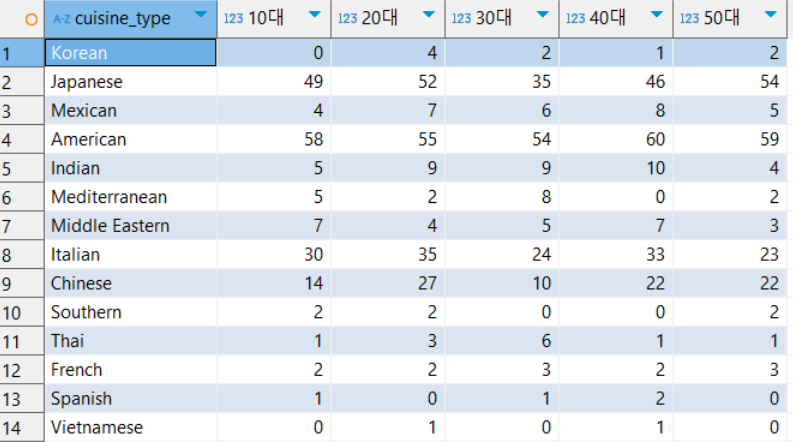Select row number 4 header

(x=22, y=139)
